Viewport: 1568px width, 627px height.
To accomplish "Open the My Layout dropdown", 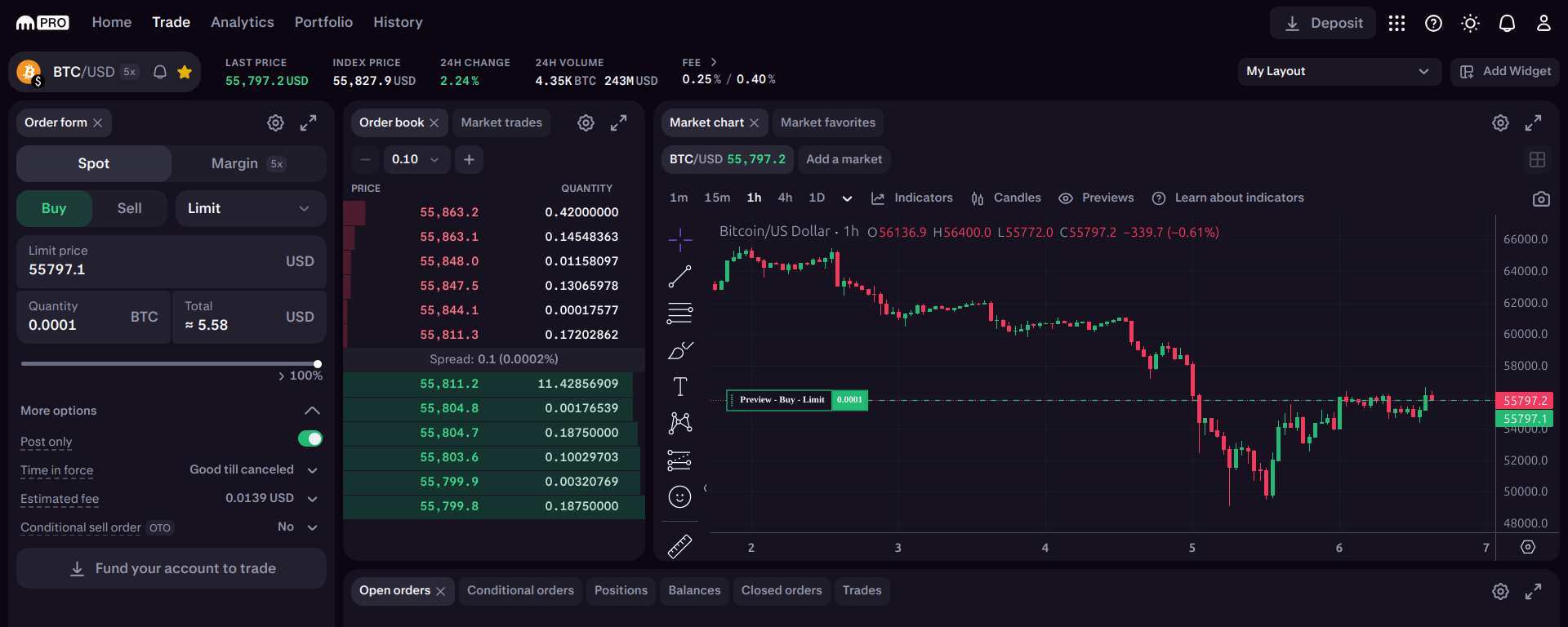I will (x=1339, y=71).
